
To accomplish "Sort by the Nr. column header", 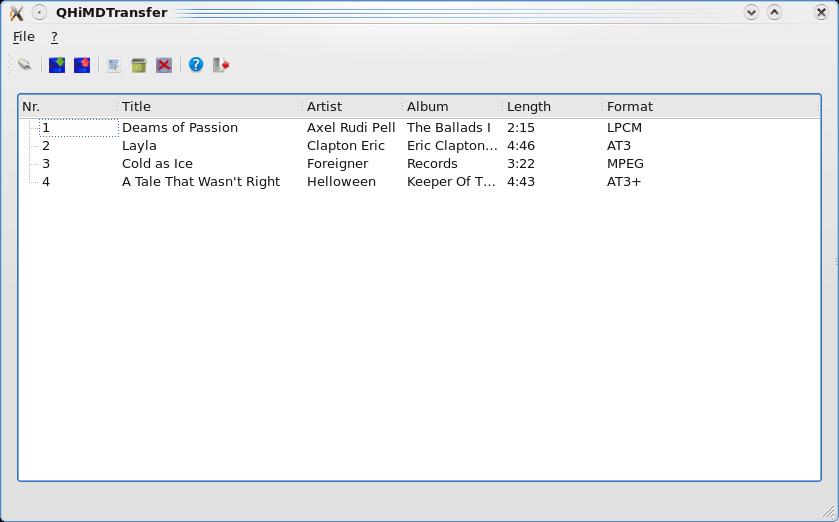I will point(68,106).
